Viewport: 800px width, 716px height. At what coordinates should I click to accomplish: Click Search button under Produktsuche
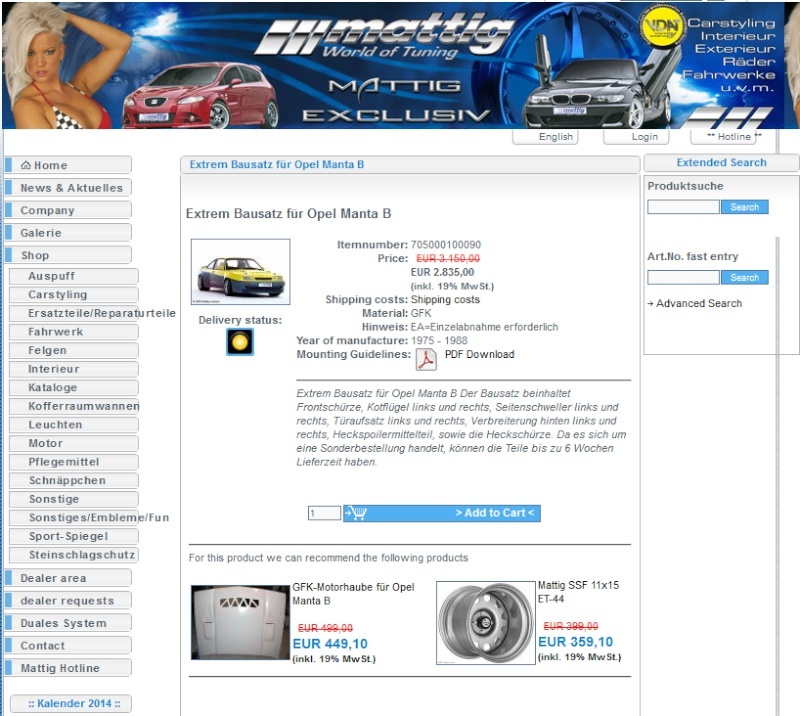[744, 207]
